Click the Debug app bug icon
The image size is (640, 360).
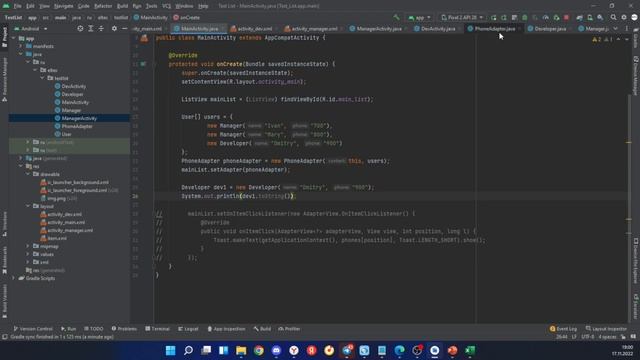525,18
